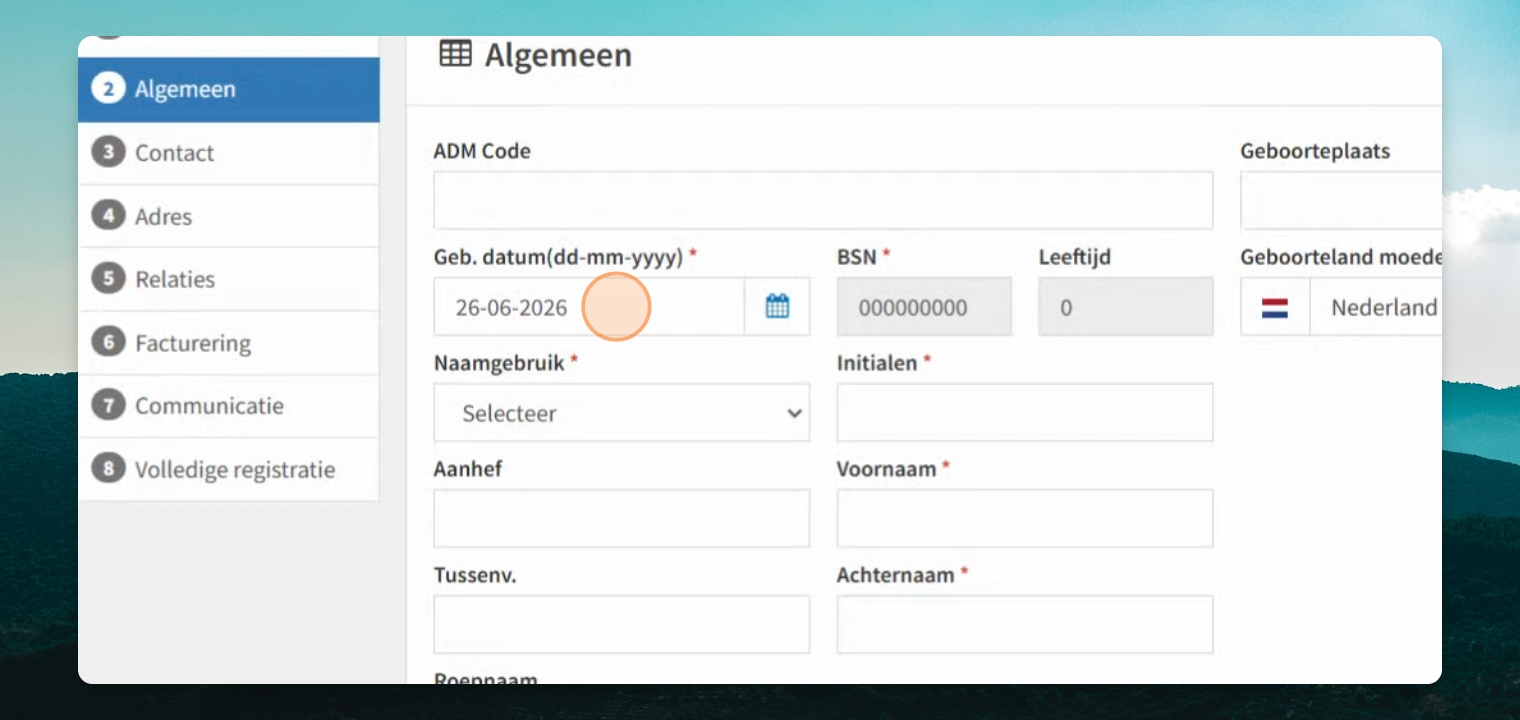This screenshot has width=1520, height=720.
Task: Focus the Tussenv. text field
Action: click(622, 625)
